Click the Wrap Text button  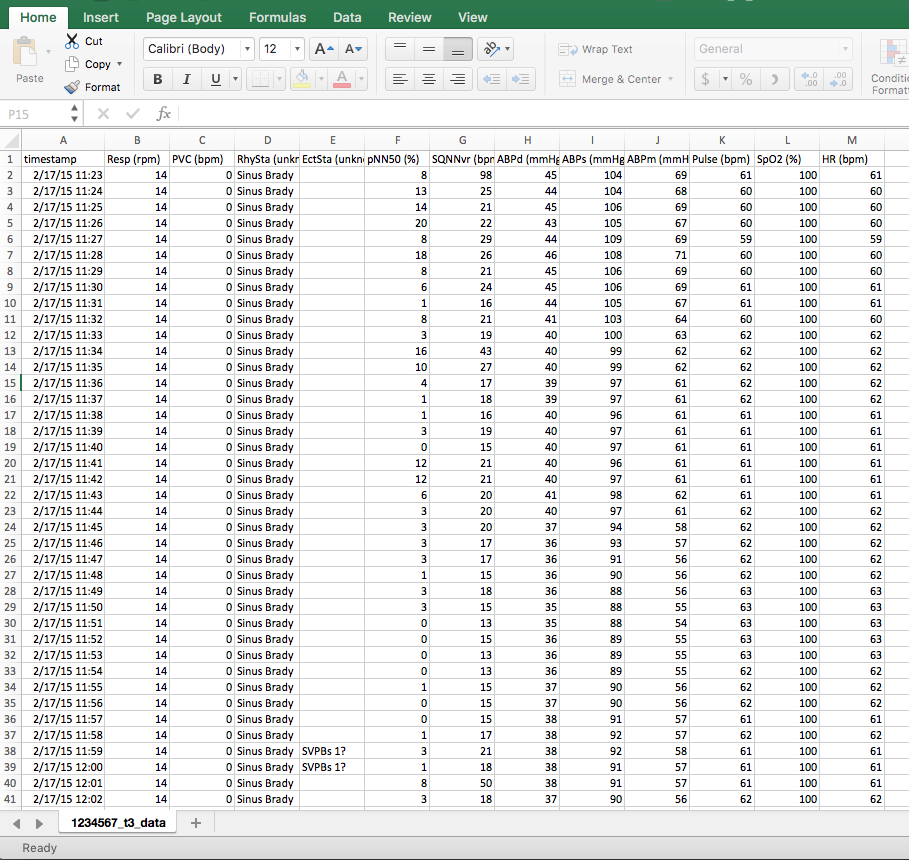pyautogui.click(x=596, y=49)
